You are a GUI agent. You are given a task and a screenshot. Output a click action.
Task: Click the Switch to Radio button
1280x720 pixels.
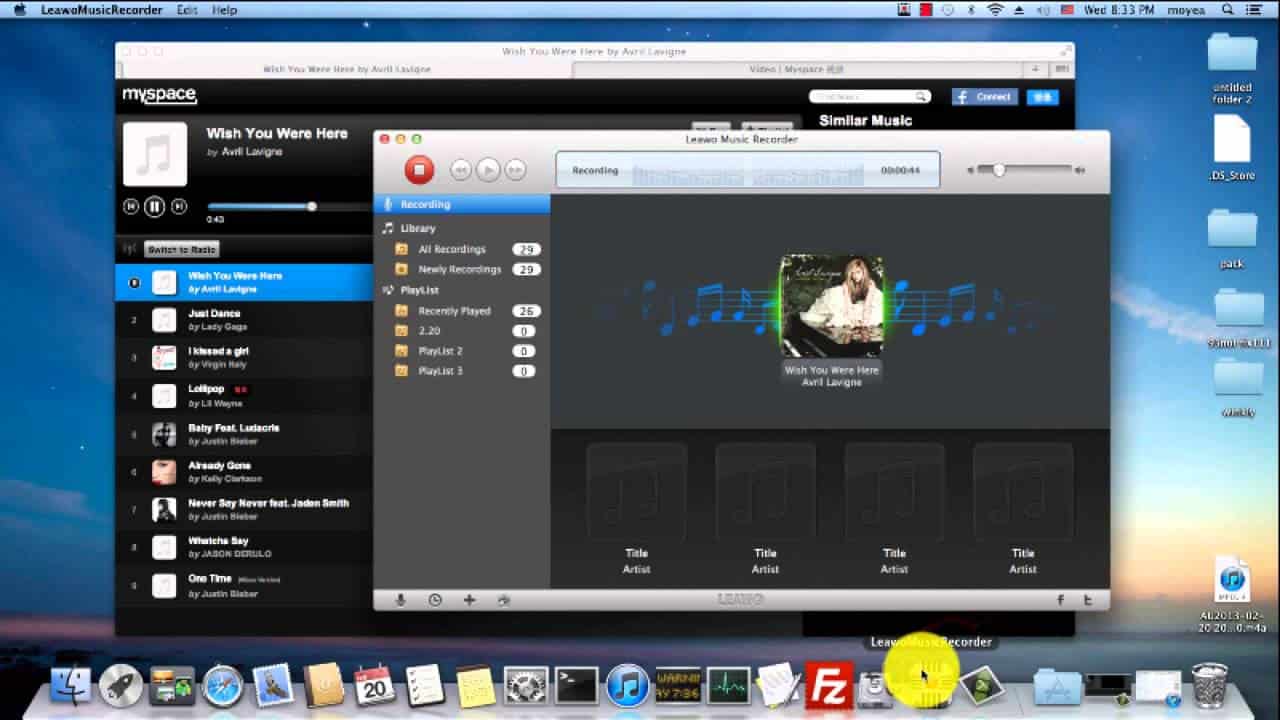pos(182,249)
